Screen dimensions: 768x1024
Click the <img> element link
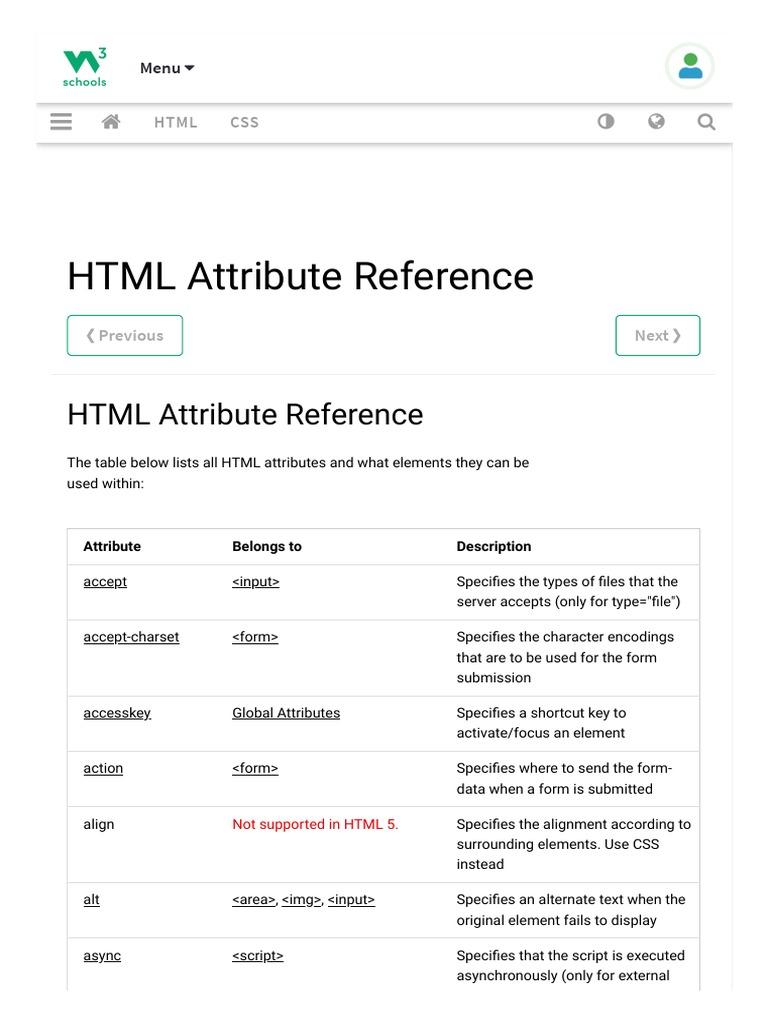coord(302,900)
